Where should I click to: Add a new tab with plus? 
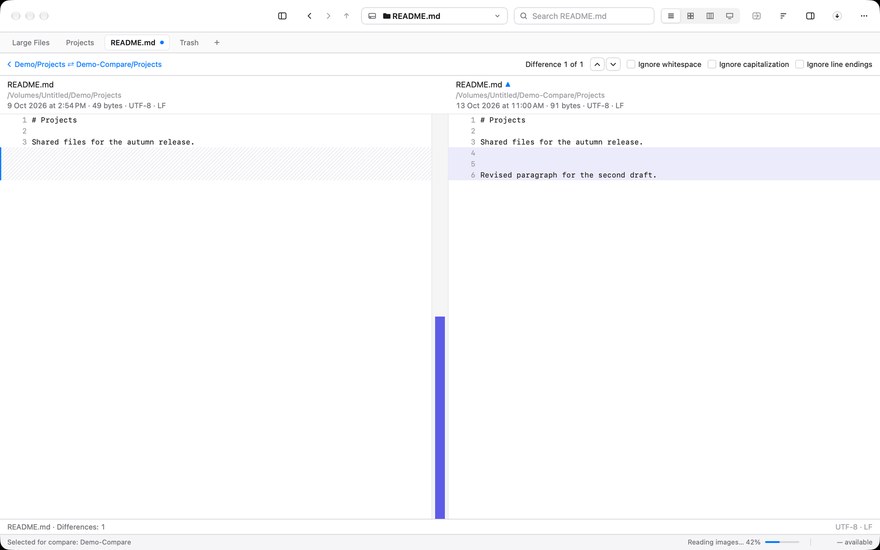click(217, 43)
